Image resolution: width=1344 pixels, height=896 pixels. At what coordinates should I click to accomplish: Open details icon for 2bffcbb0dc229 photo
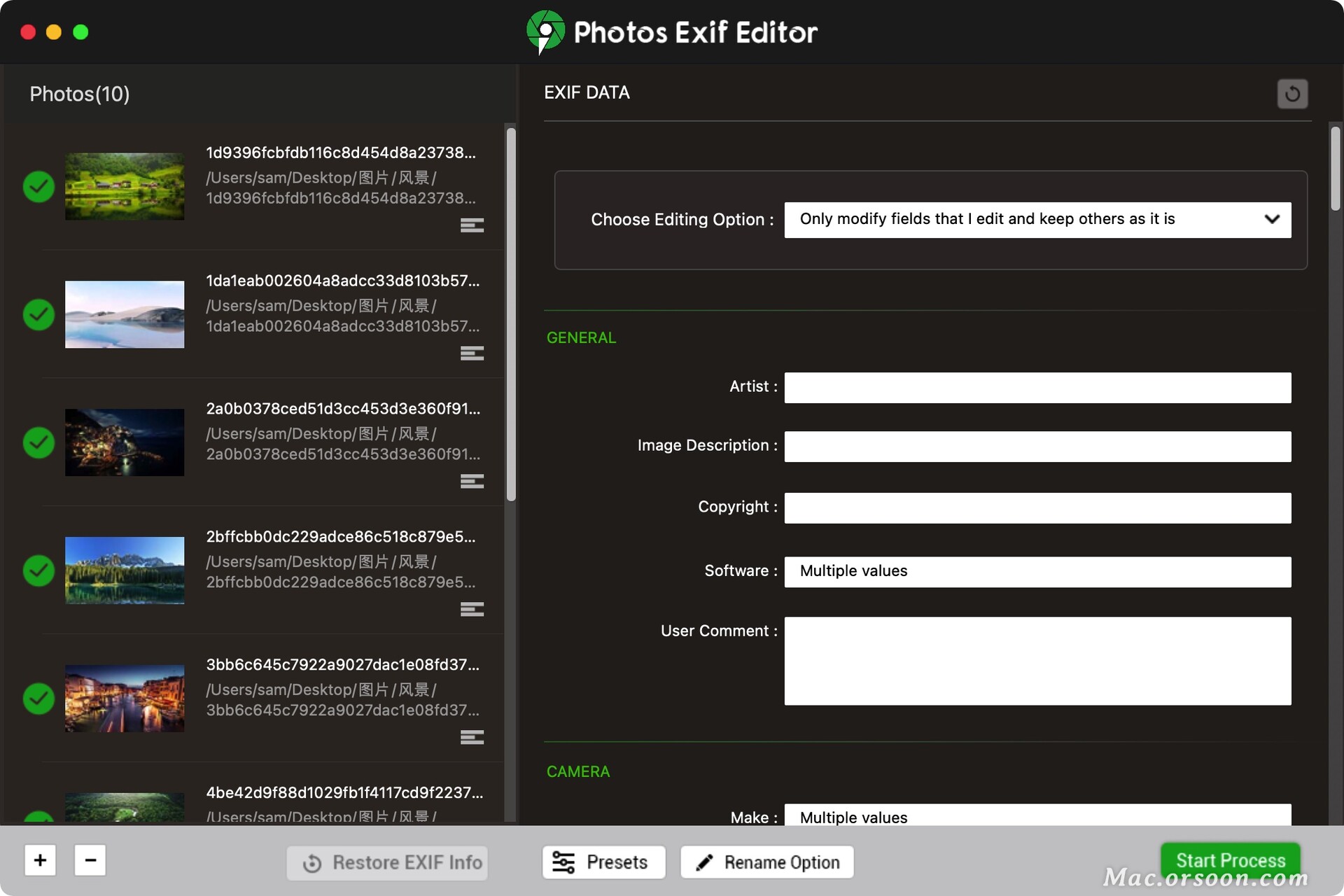click(x=472, y=610)
